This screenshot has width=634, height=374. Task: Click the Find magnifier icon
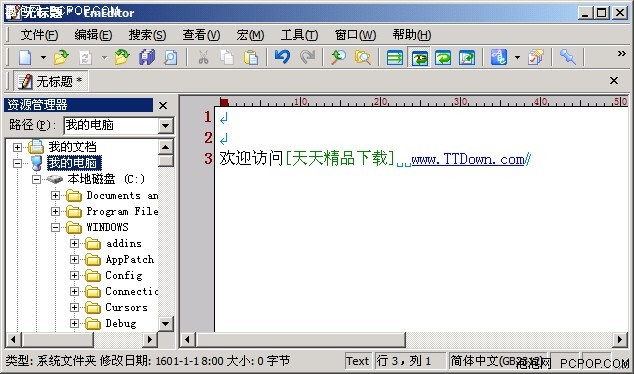[338, 57]
